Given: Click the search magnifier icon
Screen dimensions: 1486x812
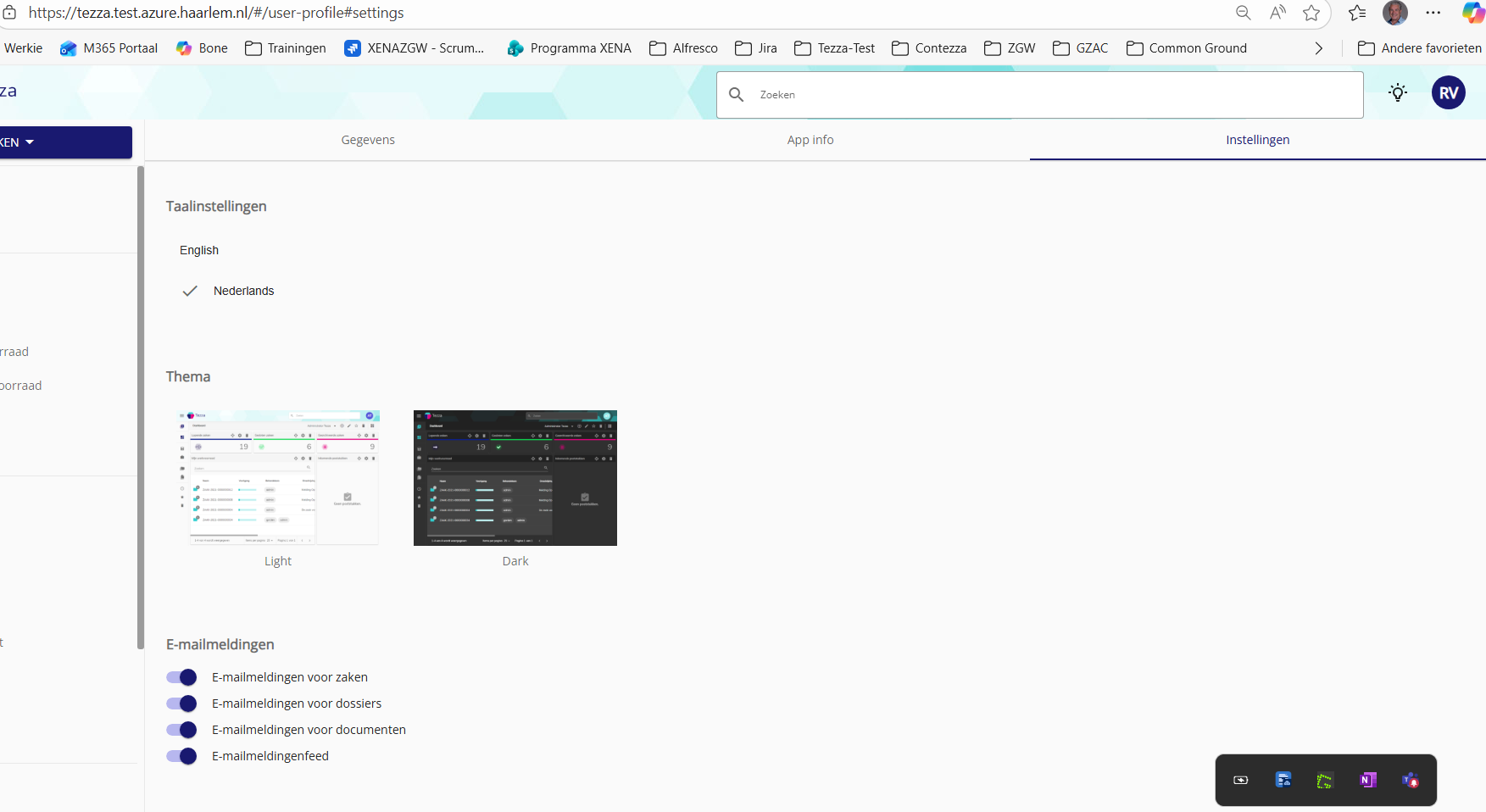Looking at the screenshot, I should [x=737, y=95].
